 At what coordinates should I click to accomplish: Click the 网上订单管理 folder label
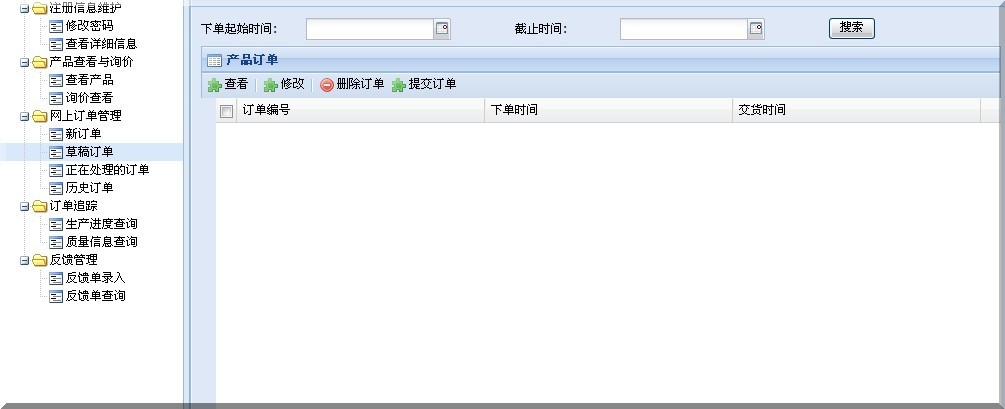85,116
